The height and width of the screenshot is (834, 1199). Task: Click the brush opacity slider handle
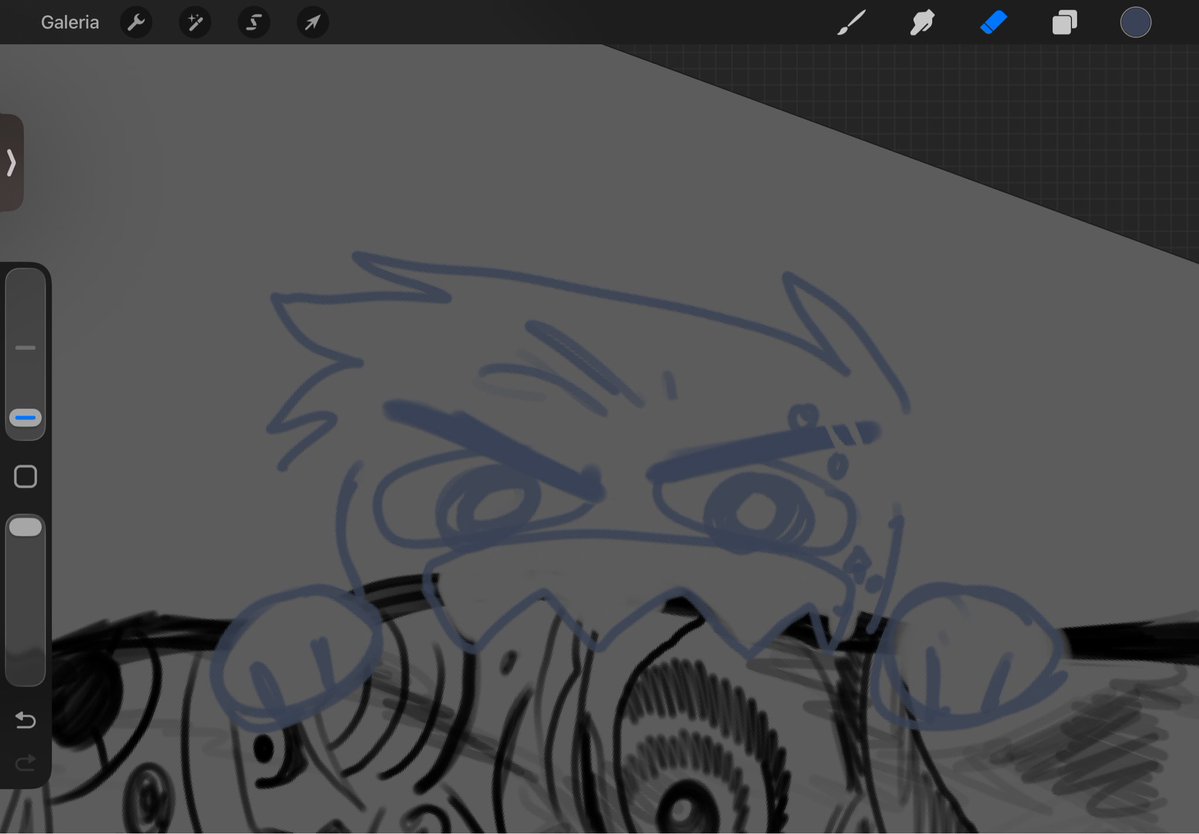25,527
